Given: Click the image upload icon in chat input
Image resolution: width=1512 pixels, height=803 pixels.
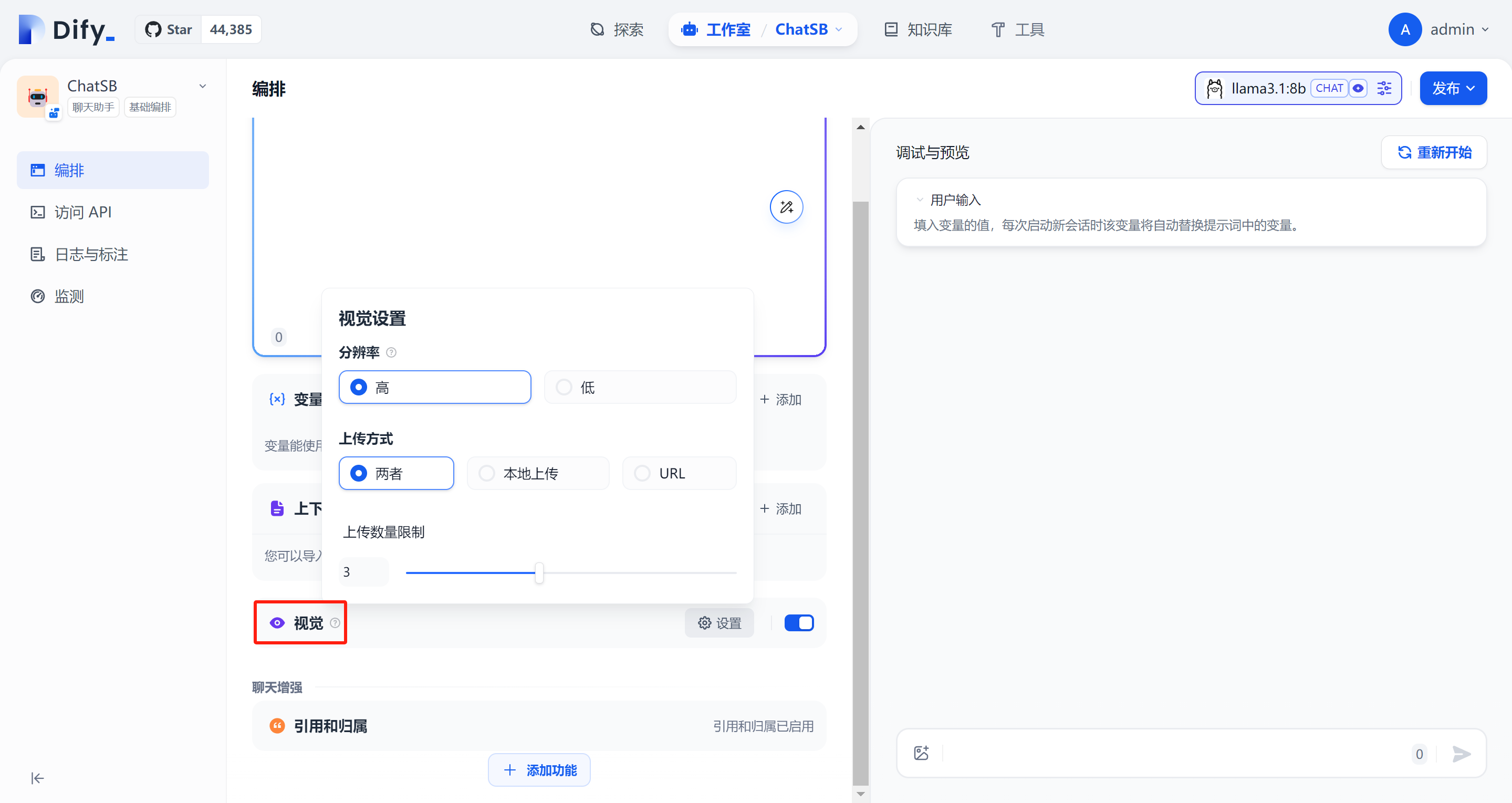Looking at the screenshot, I should point(921,753).
